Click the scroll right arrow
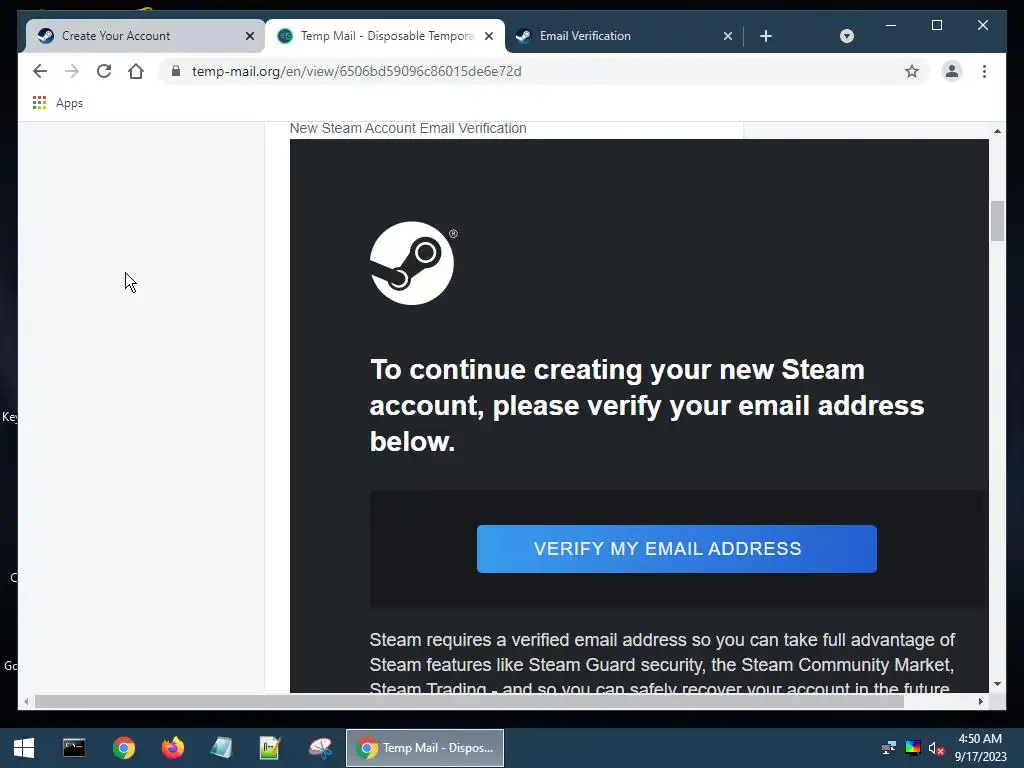 pyautogui.click(x=980, y=701)
